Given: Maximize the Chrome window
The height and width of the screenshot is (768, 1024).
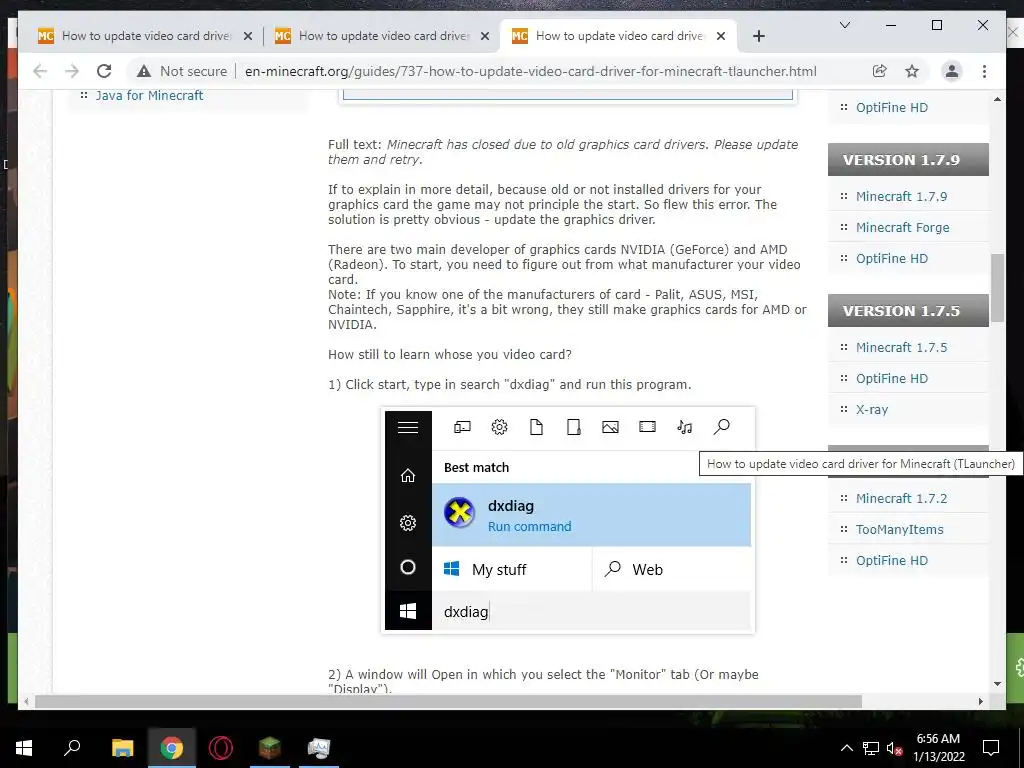Looking at the screenshot, I should (x=936, y=25).
